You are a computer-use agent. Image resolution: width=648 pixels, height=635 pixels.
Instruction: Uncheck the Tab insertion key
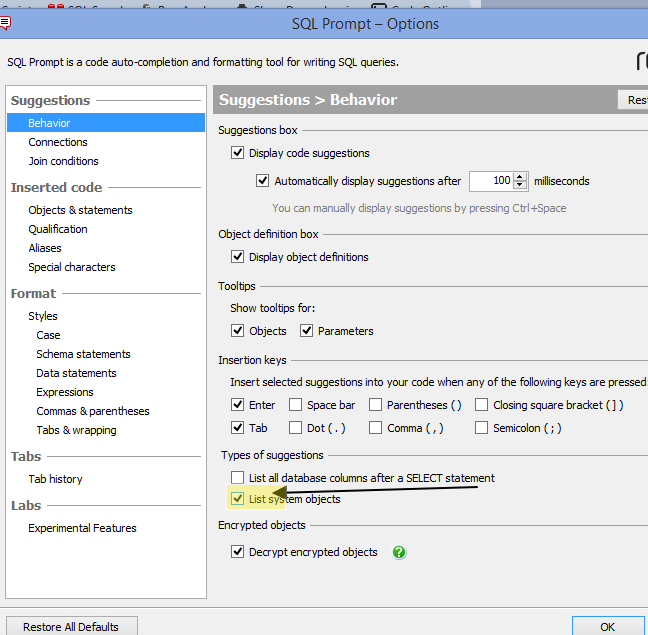(237, 428)
